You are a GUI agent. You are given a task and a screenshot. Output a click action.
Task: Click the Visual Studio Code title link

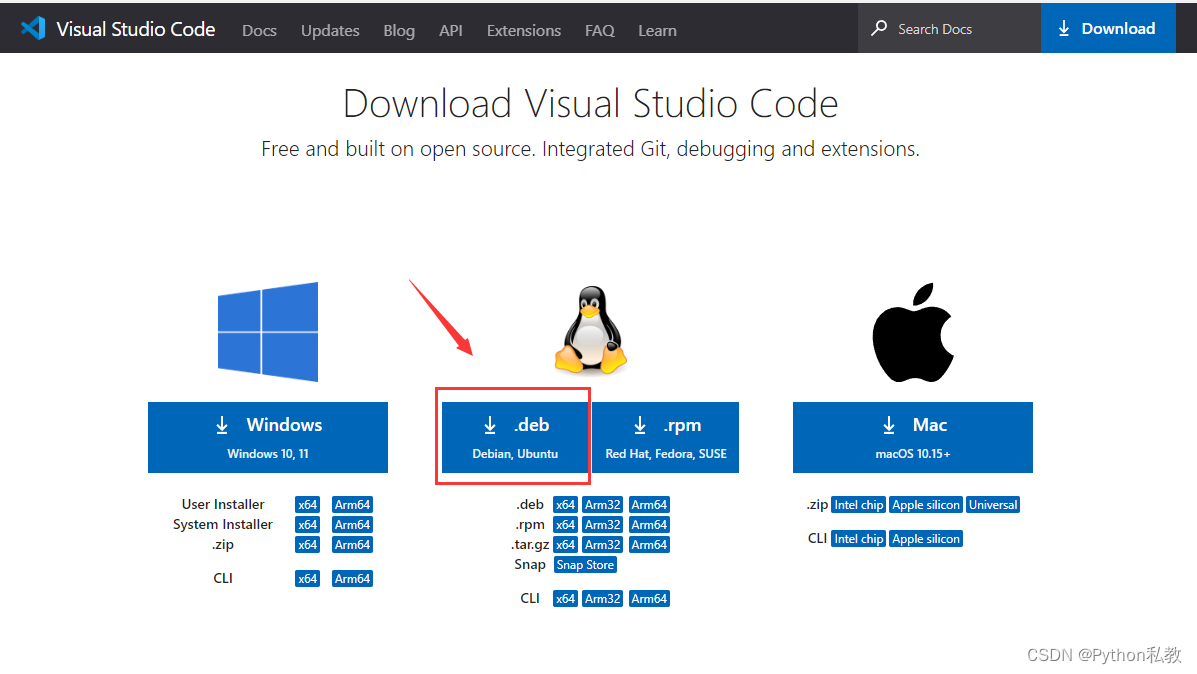coord(136,29)
